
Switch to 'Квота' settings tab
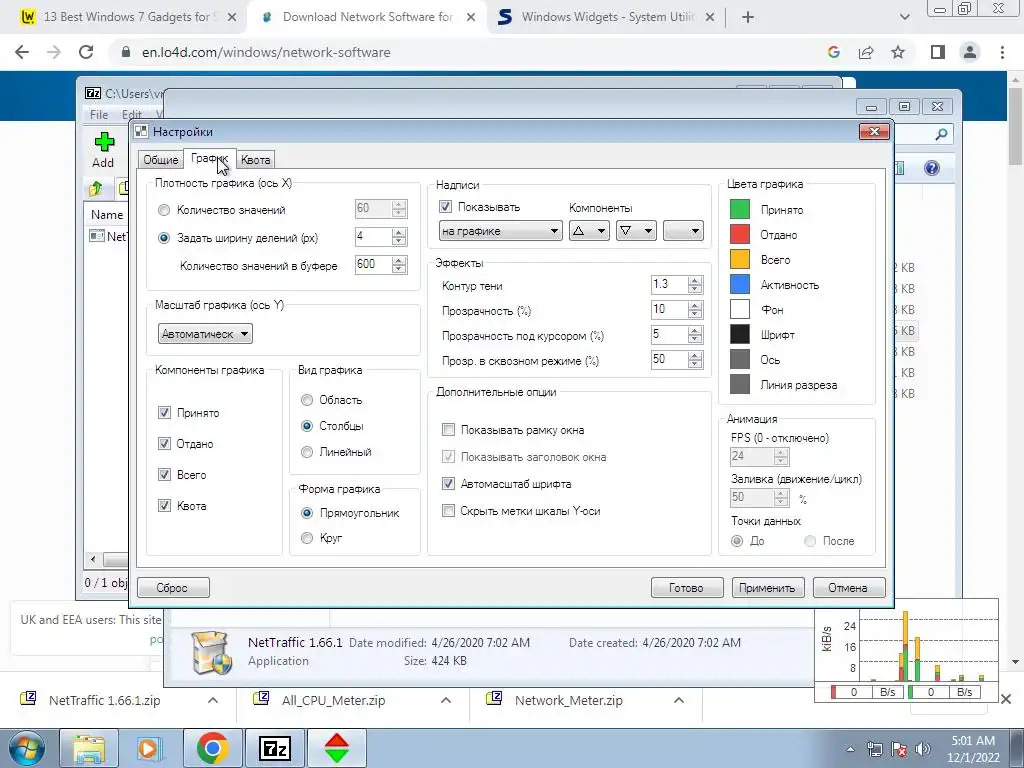[255, 159]
